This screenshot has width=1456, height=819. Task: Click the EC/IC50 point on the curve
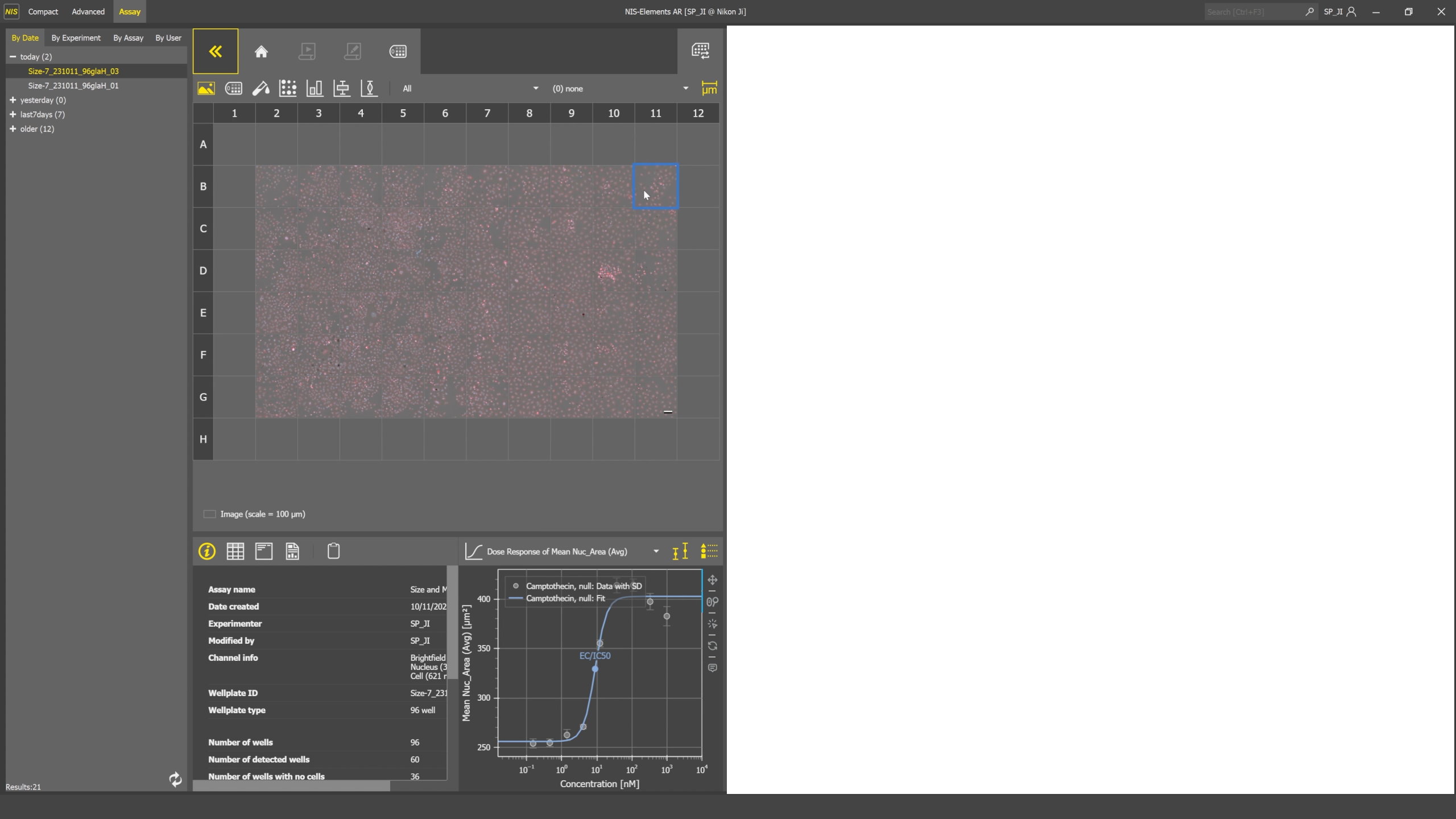[x=595, y=669]
